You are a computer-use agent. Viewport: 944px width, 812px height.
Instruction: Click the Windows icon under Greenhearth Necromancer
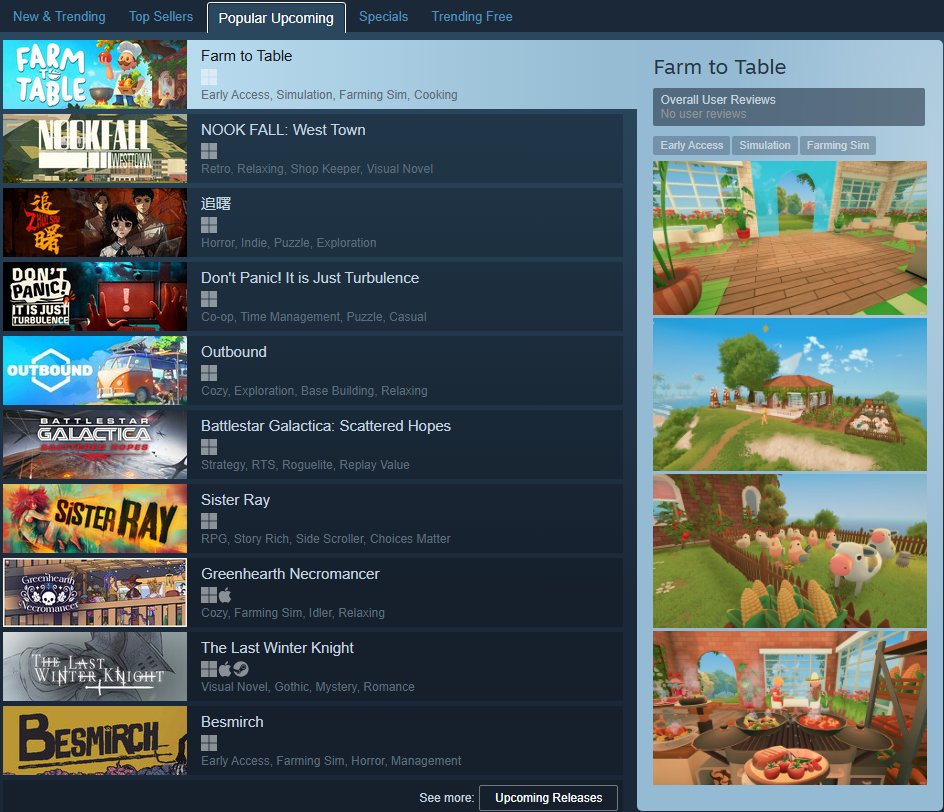209,595
